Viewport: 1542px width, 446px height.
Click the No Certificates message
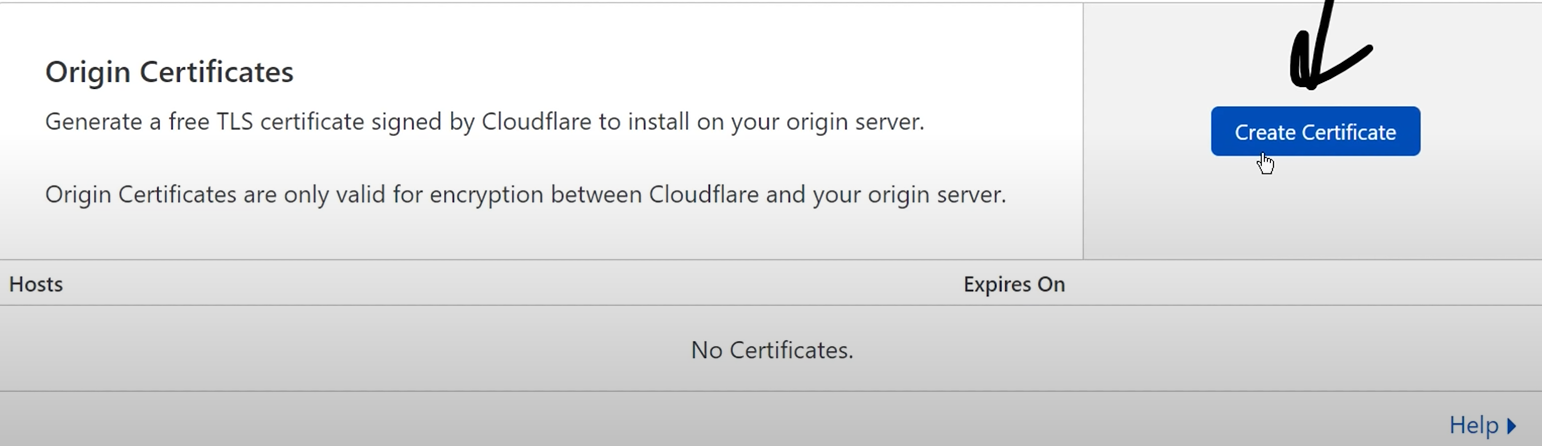pos(771,350)
